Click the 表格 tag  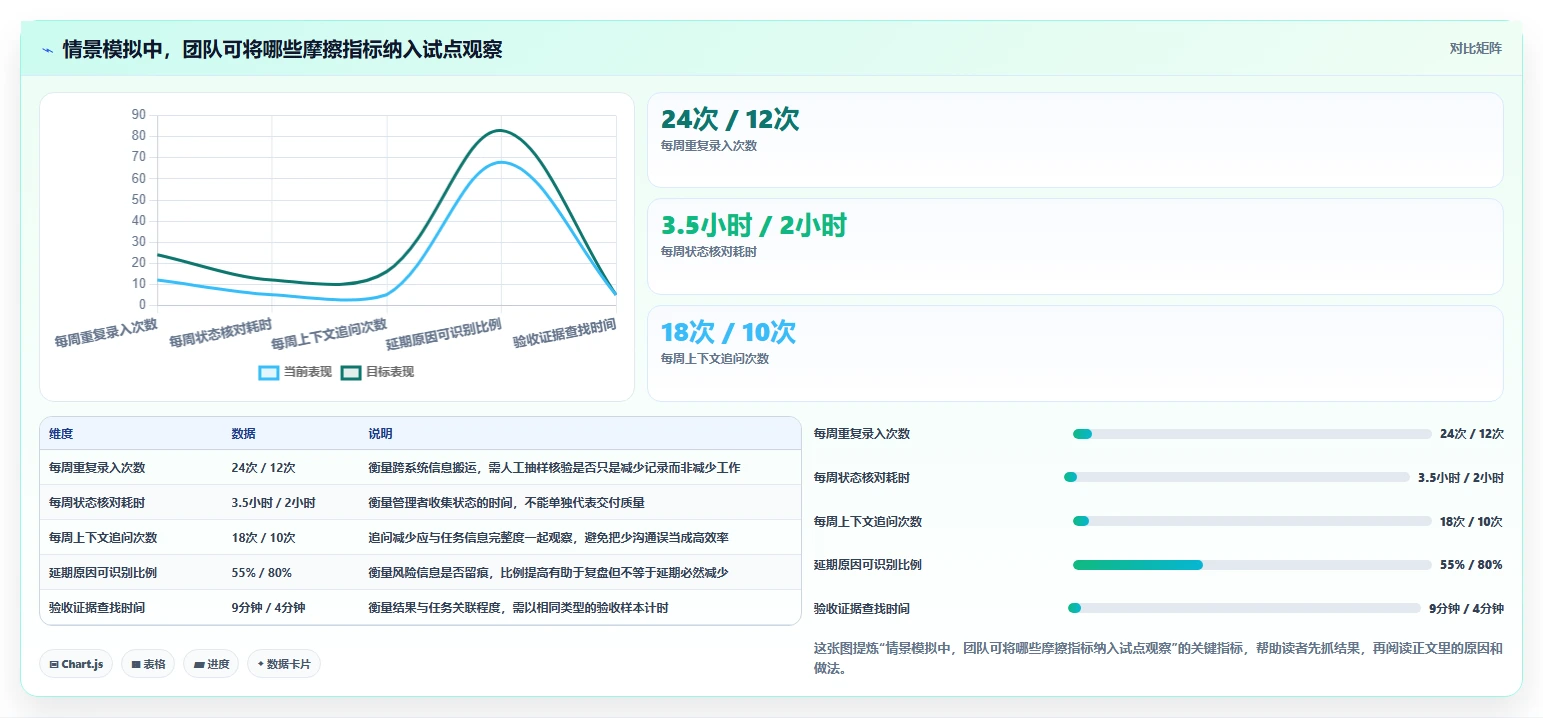(x=148, y=664)
